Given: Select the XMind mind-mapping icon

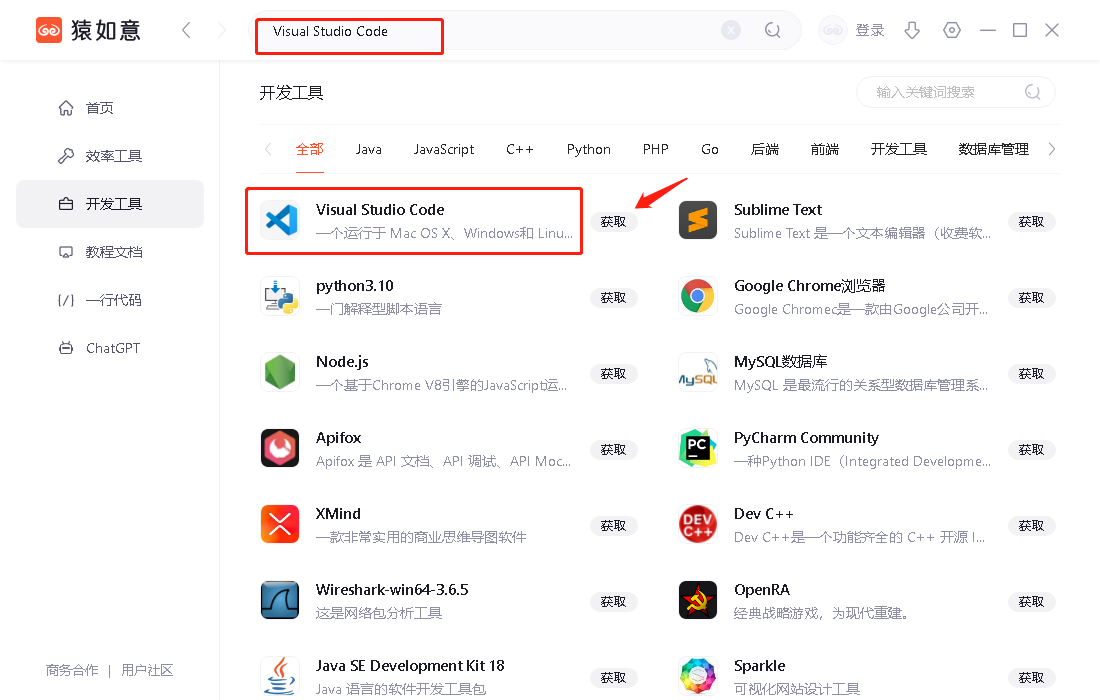Looking at the screenshot, I should coord(280,524).
